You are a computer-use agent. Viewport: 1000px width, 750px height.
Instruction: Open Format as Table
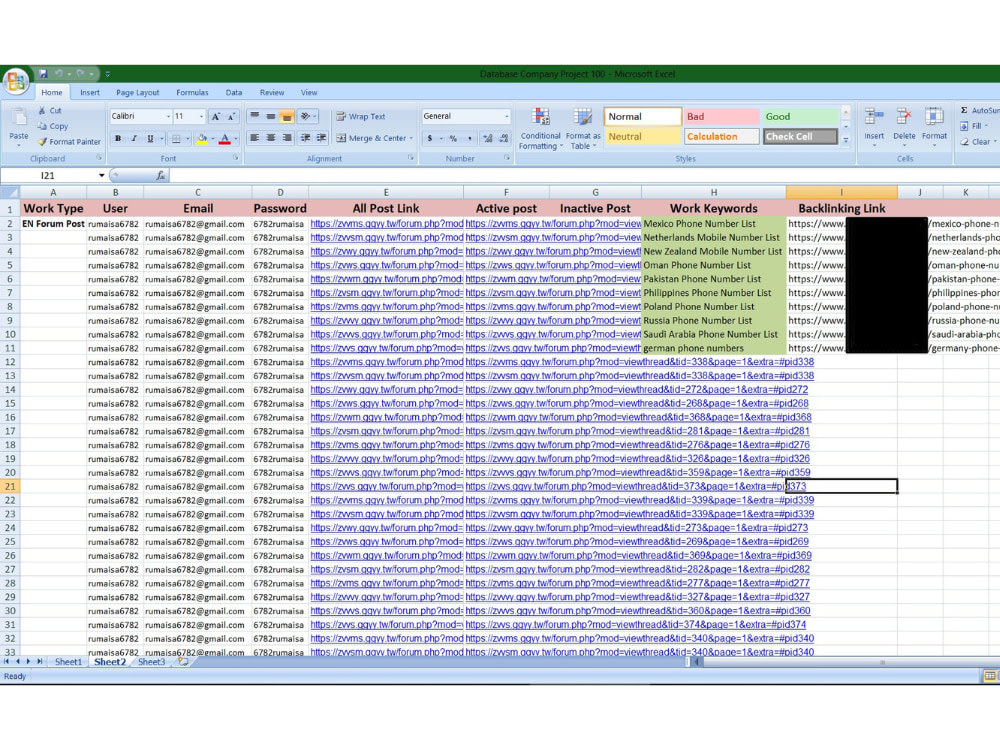pos(583,128)
